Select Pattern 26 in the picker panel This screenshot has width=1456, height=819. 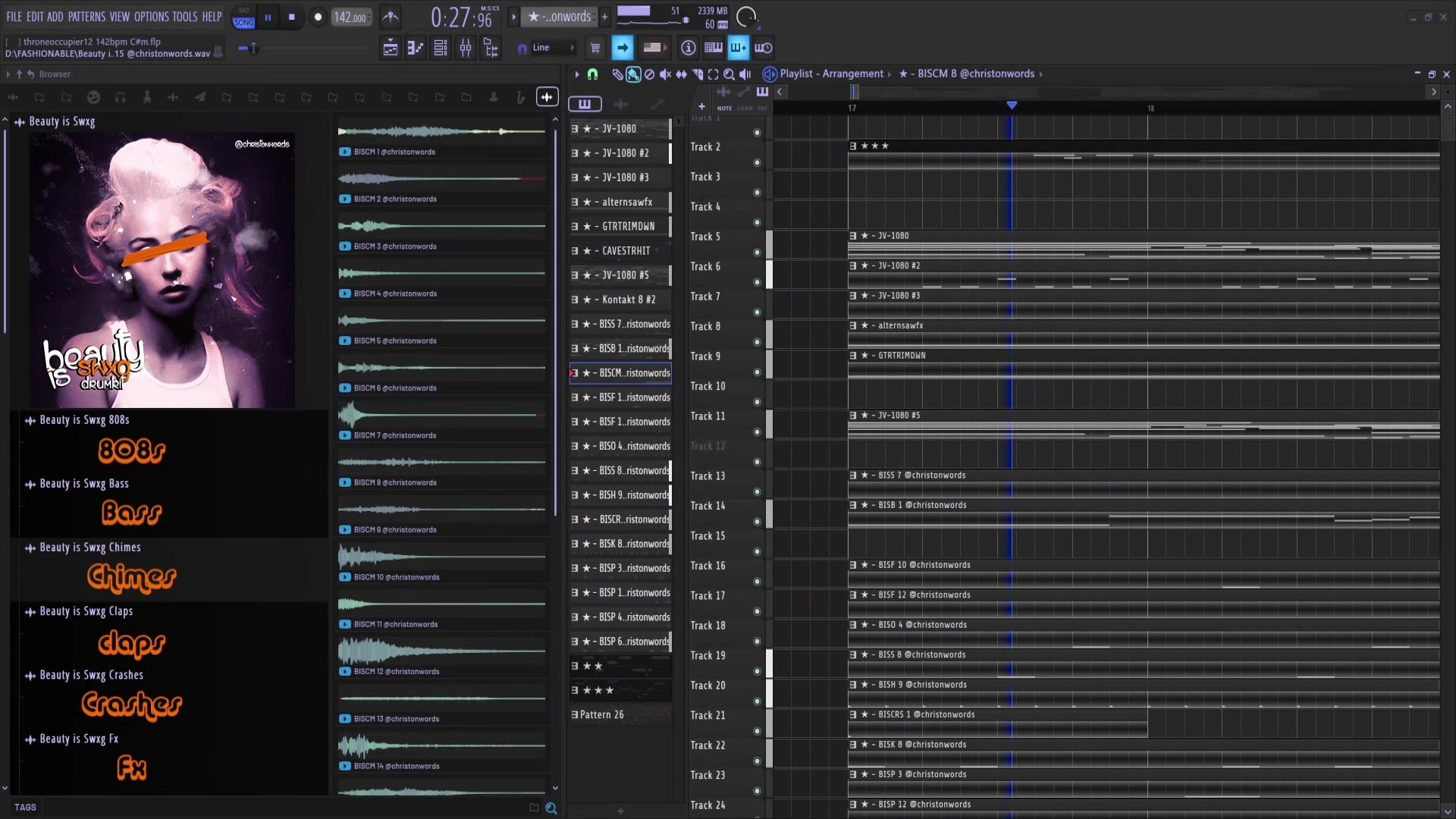pyautogui.click(x=621, y=715)
